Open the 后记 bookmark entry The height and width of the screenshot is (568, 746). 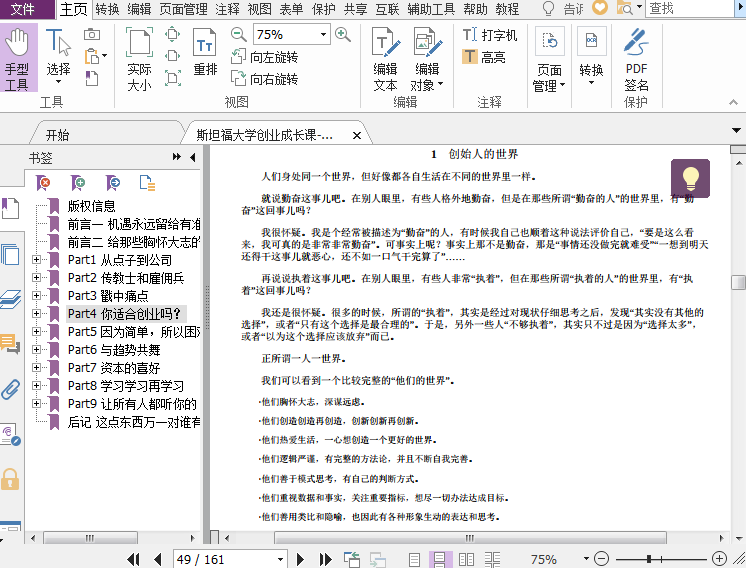[x=134, y=422]
